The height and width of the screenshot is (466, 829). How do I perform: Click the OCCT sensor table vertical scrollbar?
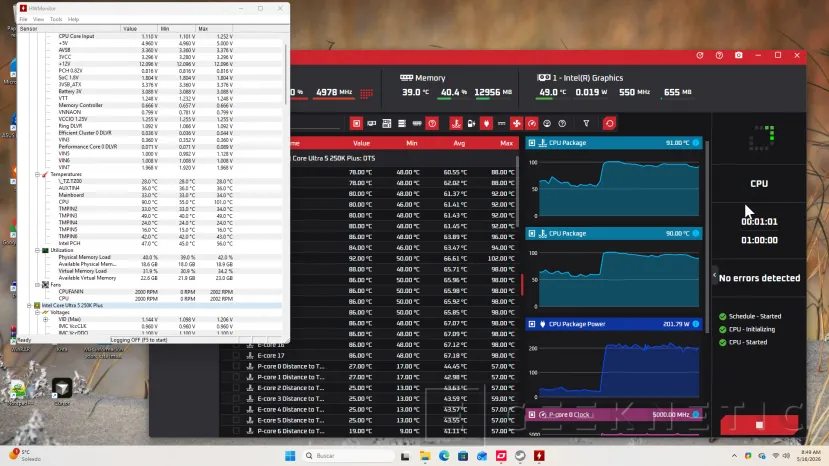(x=518, y=190)
